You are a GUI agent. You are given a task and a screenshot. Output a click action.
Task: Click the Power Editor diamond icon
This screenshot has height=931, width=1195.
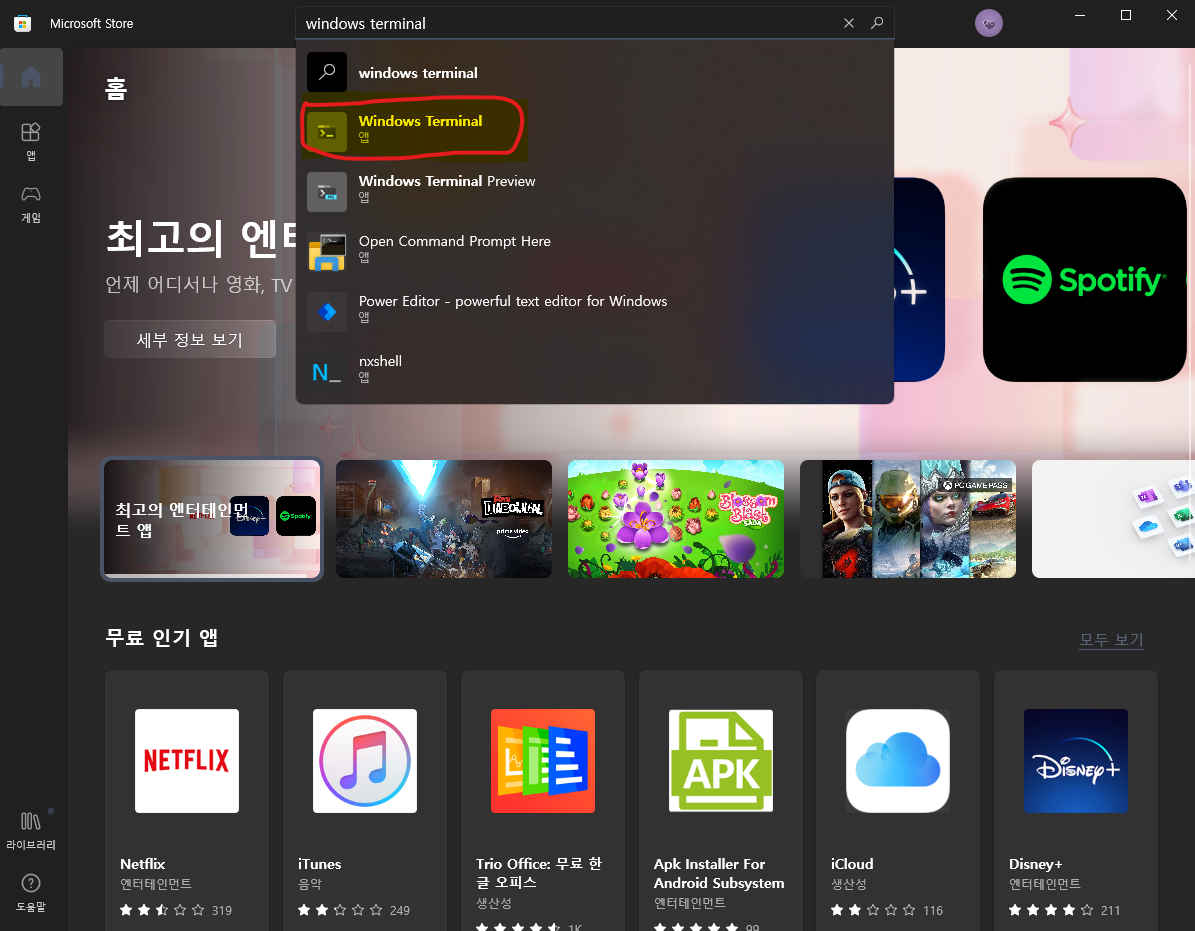pyautogui.click(x=327, y=312)
